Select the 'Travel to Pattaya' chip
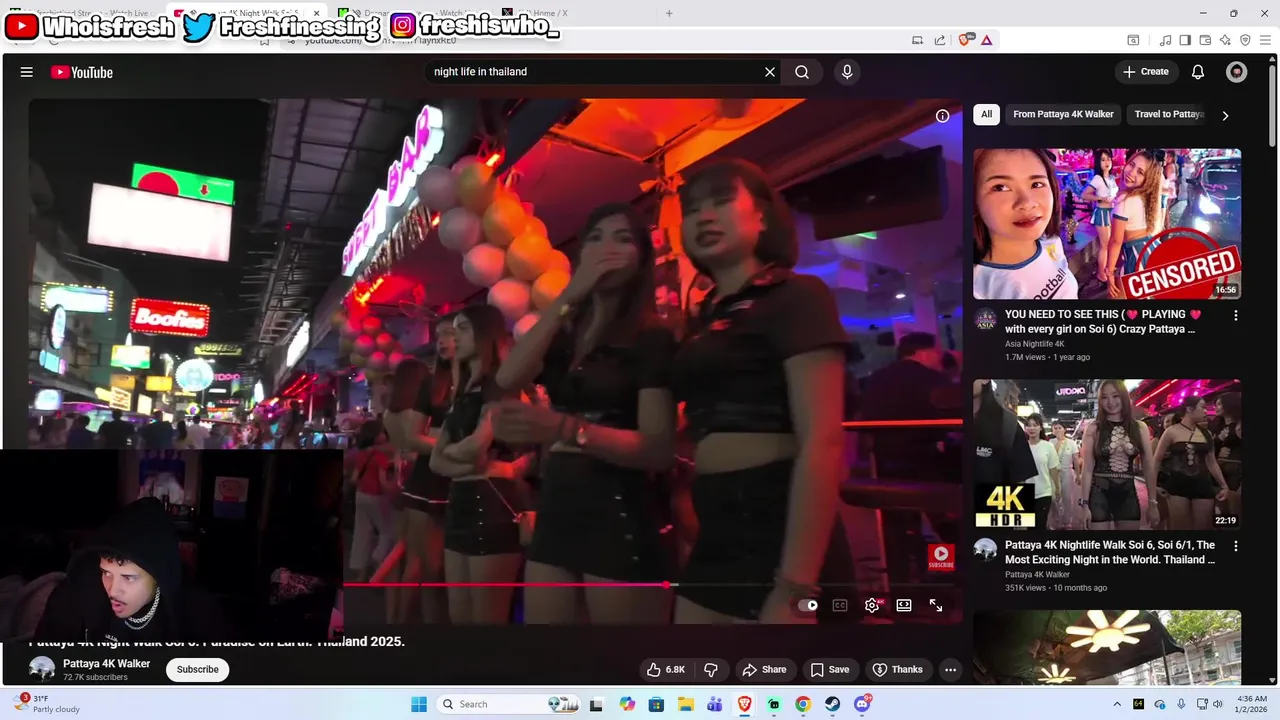The image size is (1280, 720). (1168, 114)
